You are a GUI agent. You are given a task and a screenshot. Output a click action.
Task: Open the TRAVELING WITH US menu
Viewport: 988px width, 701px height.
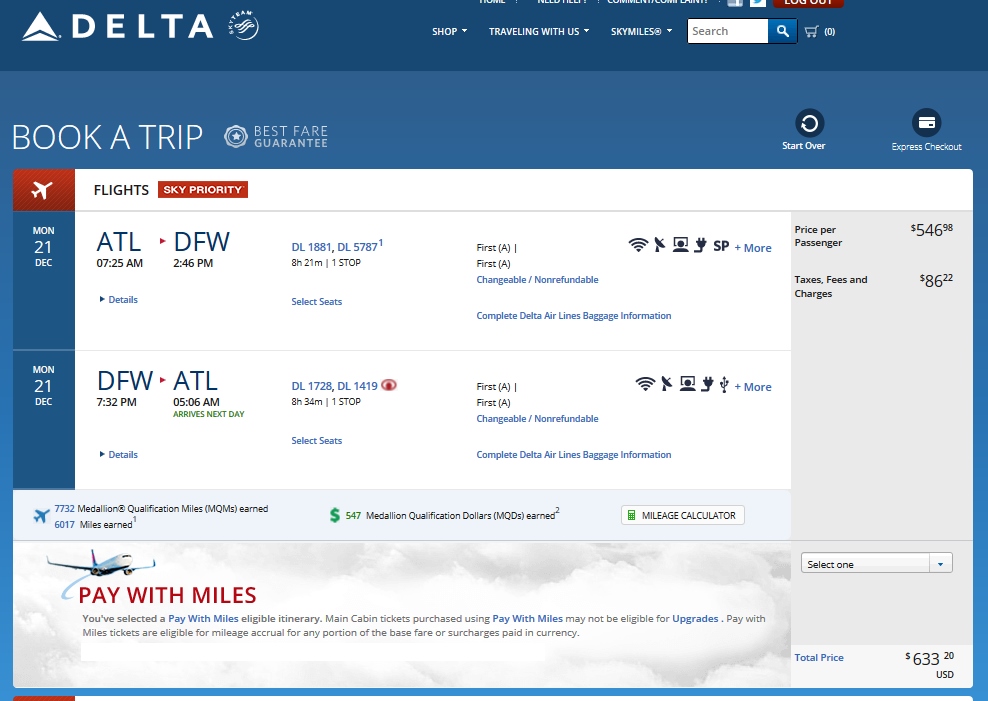tap(538, 32)
